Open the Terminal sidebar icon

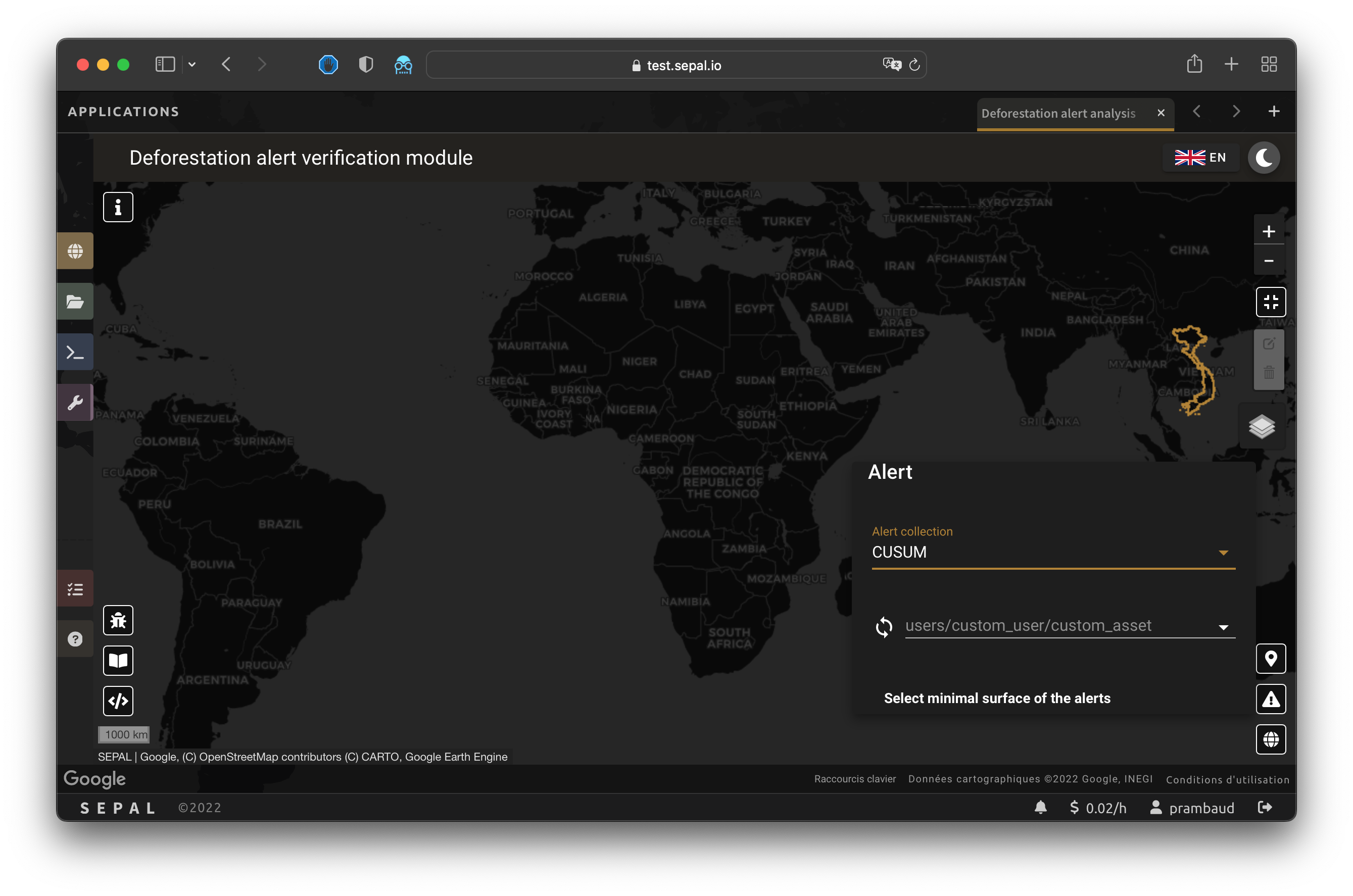pos(75,352)
